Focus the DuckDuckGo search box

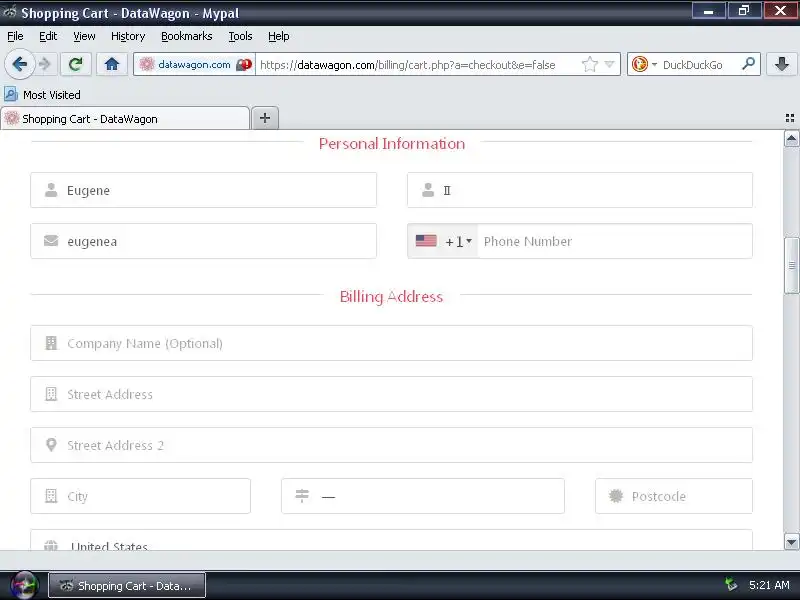click(x=696, y=64)
